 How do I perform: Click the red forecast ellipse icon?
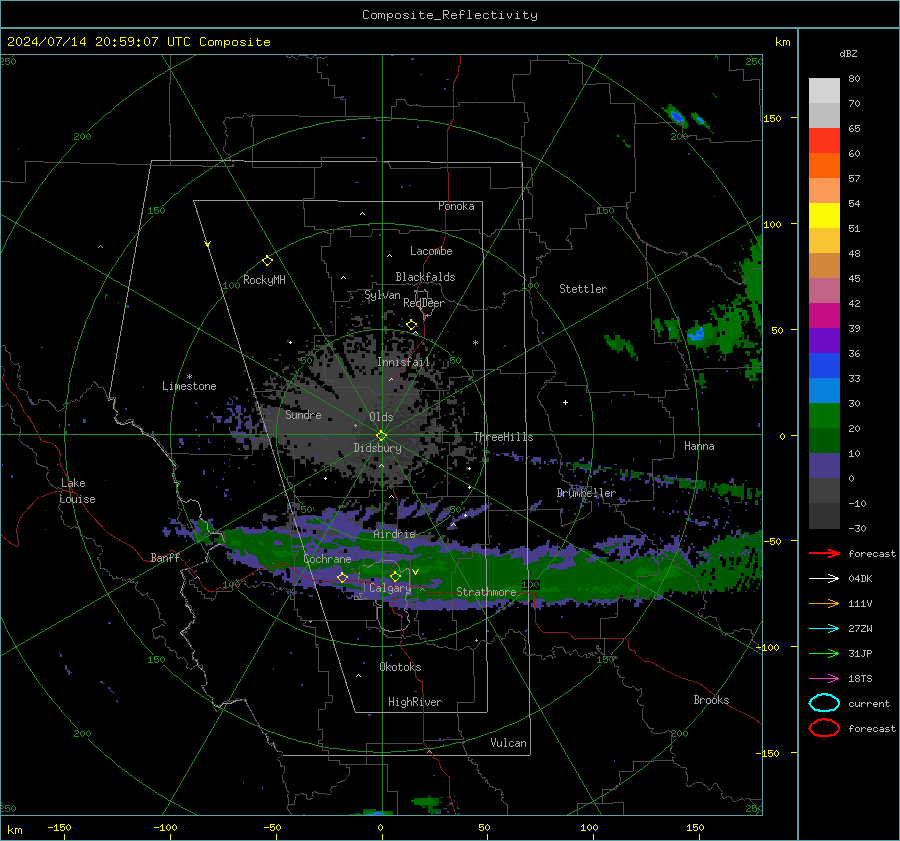[x=824, y=728]
